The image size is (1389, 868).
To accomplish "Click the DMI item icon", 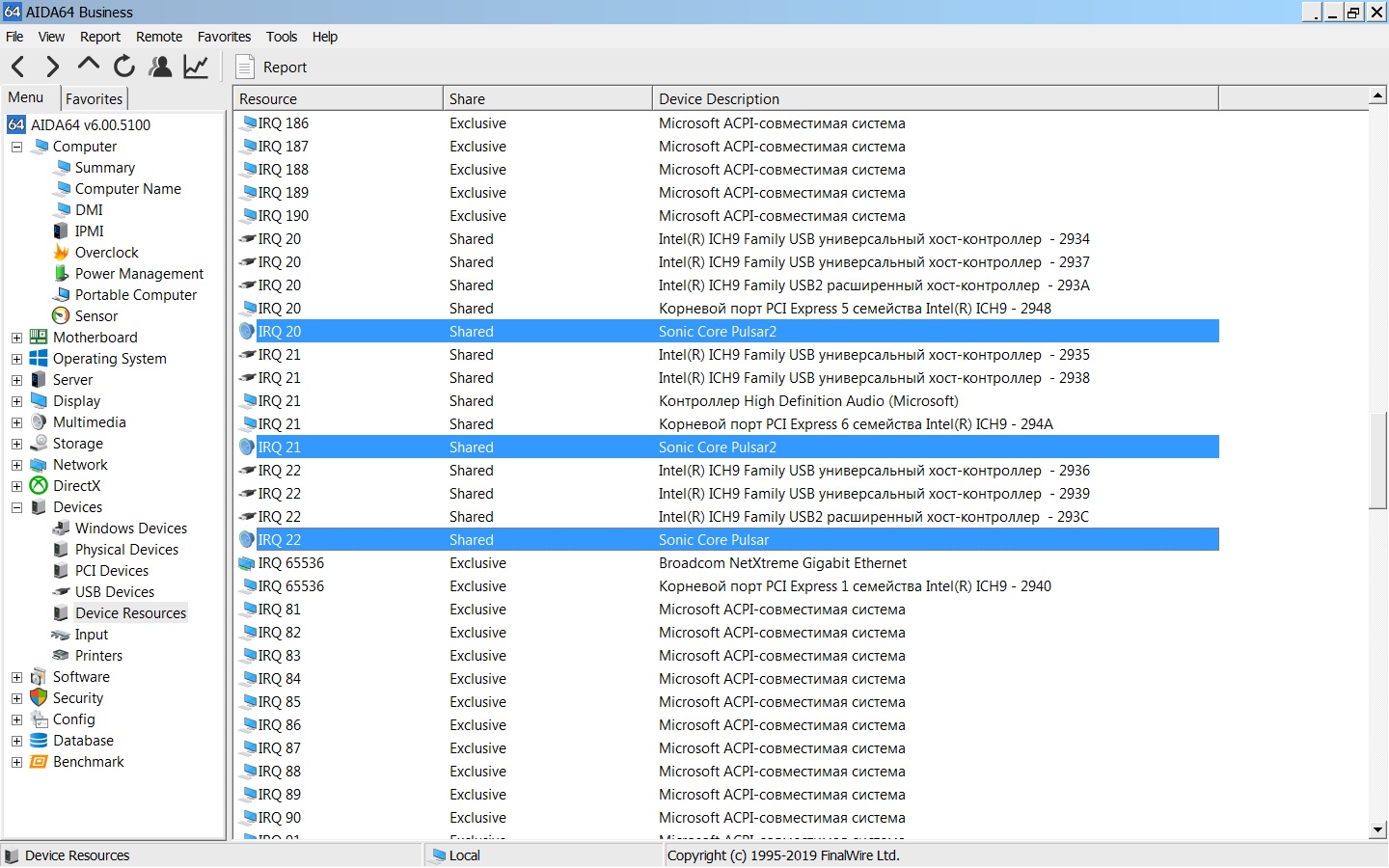I will point(62,210).
